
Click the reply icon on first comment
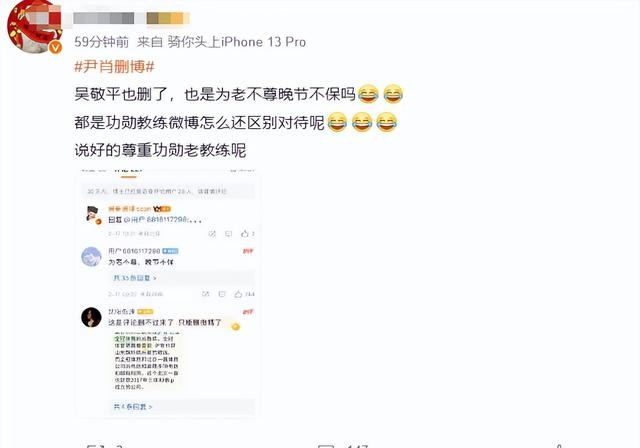[228, 233]
